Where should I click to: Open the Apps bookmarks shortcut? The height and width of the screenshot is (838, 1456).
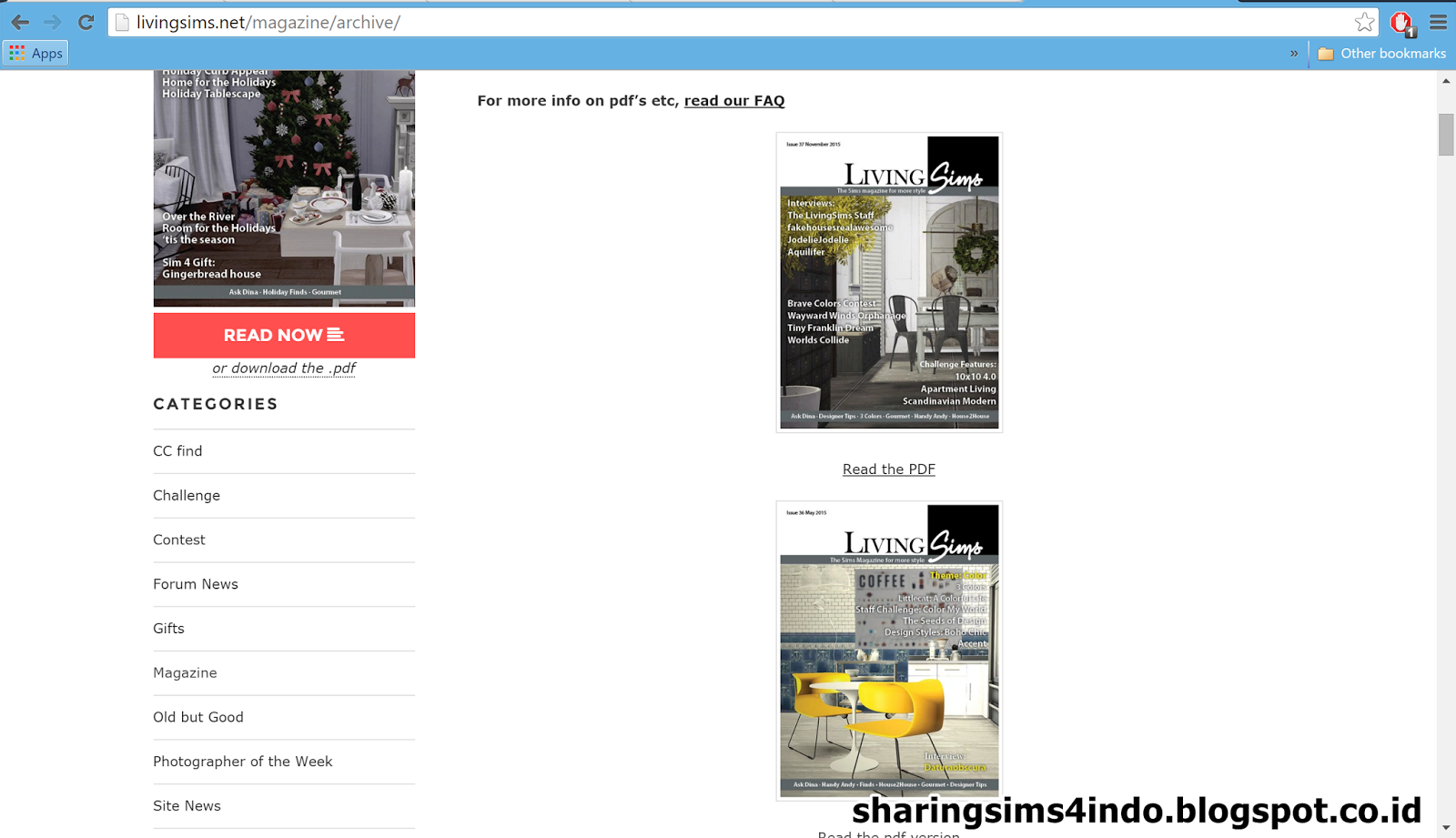coord(35,53)
